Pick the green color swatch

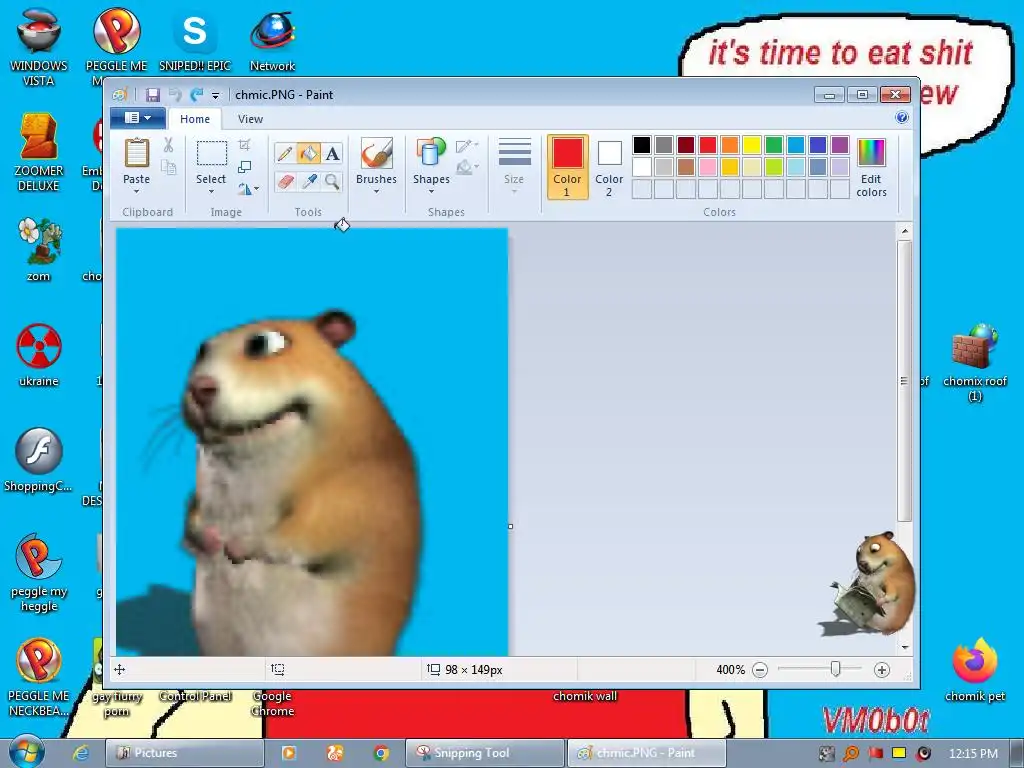click(x=774, y=145)
